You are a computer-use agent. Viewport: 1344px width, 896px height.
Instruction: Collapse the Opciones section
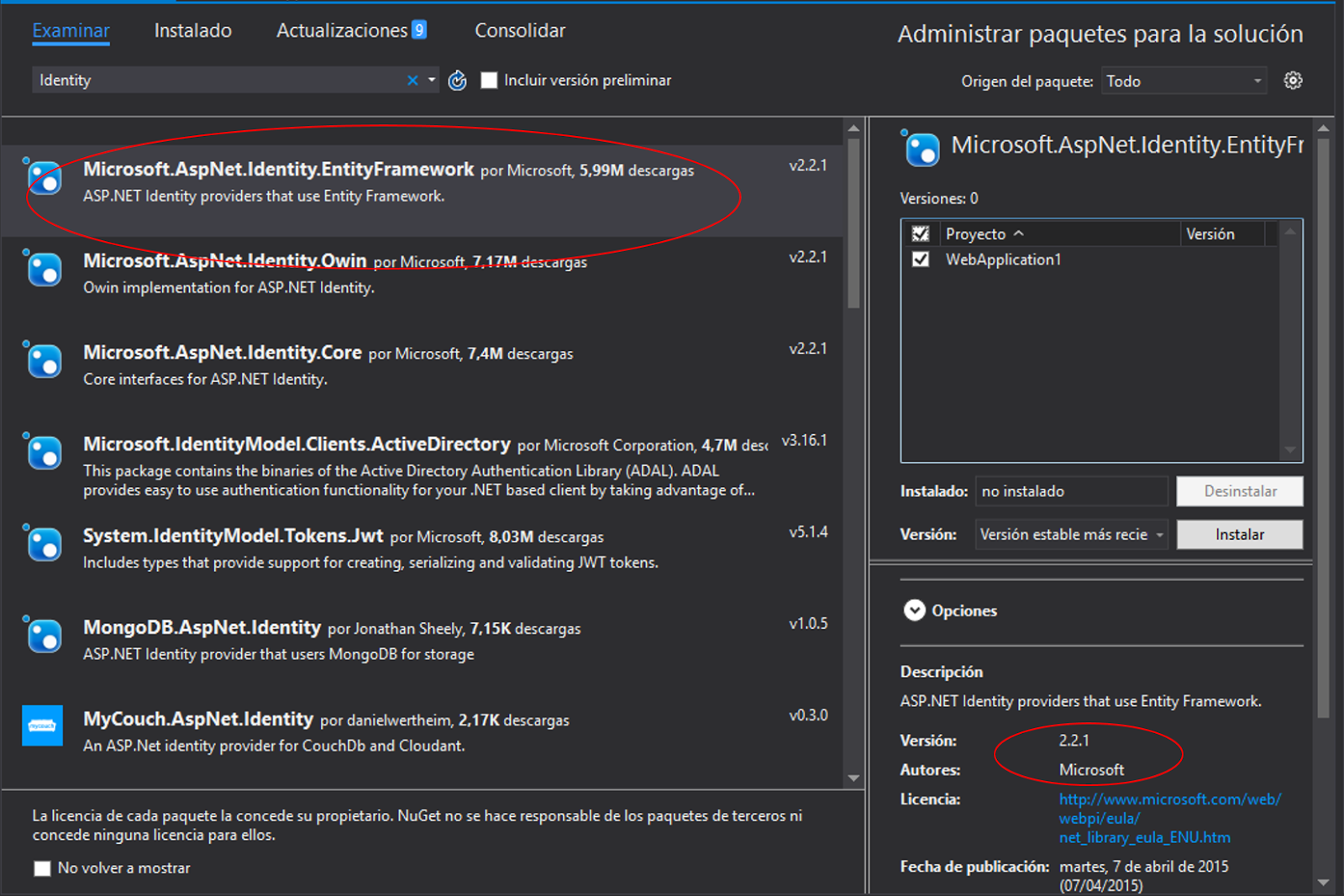pyautogui.click(x=914, y=610)
